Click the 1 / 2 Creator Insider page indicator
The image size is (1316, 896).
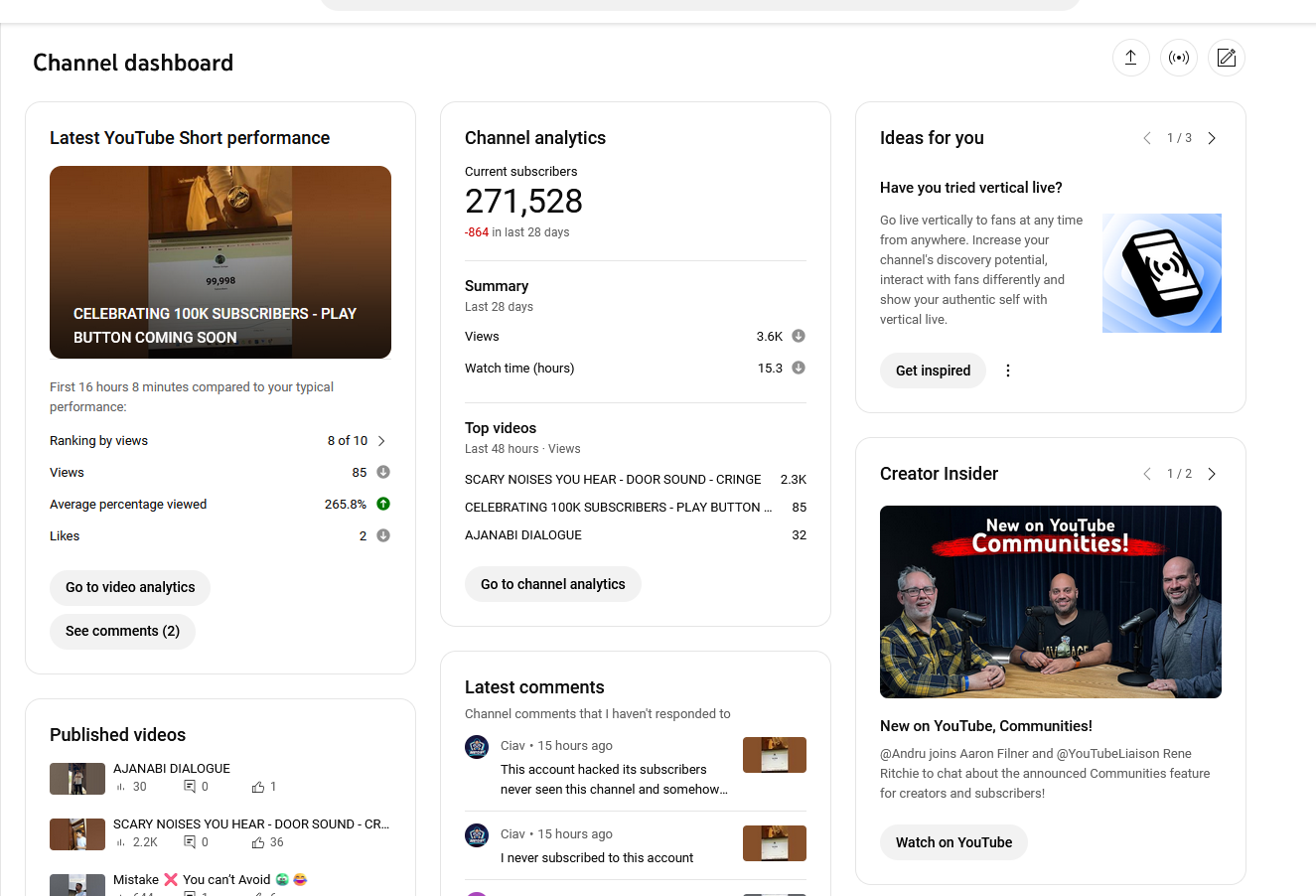(x=1179, y=474)
